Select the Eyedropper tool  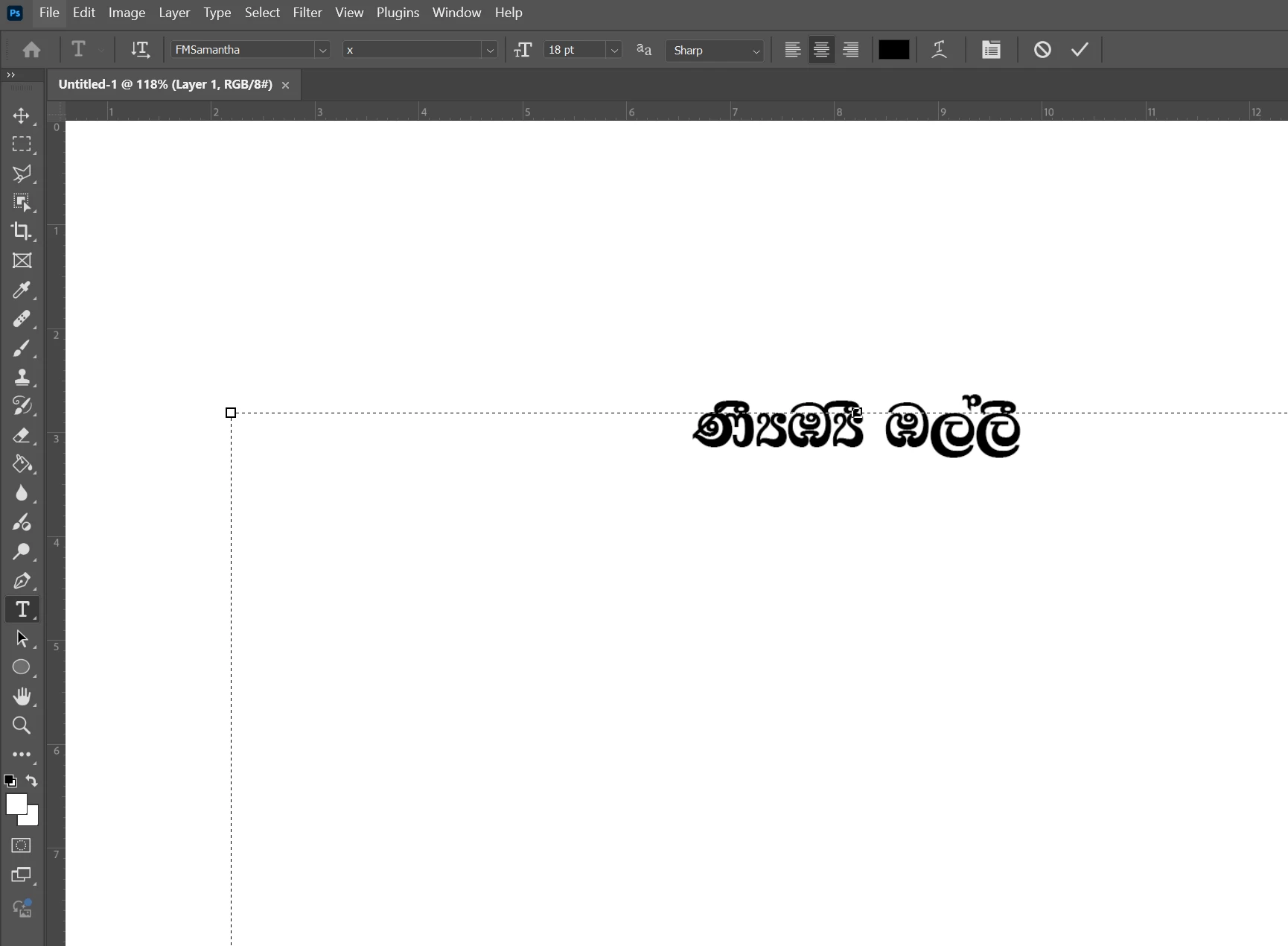[22, 290]
